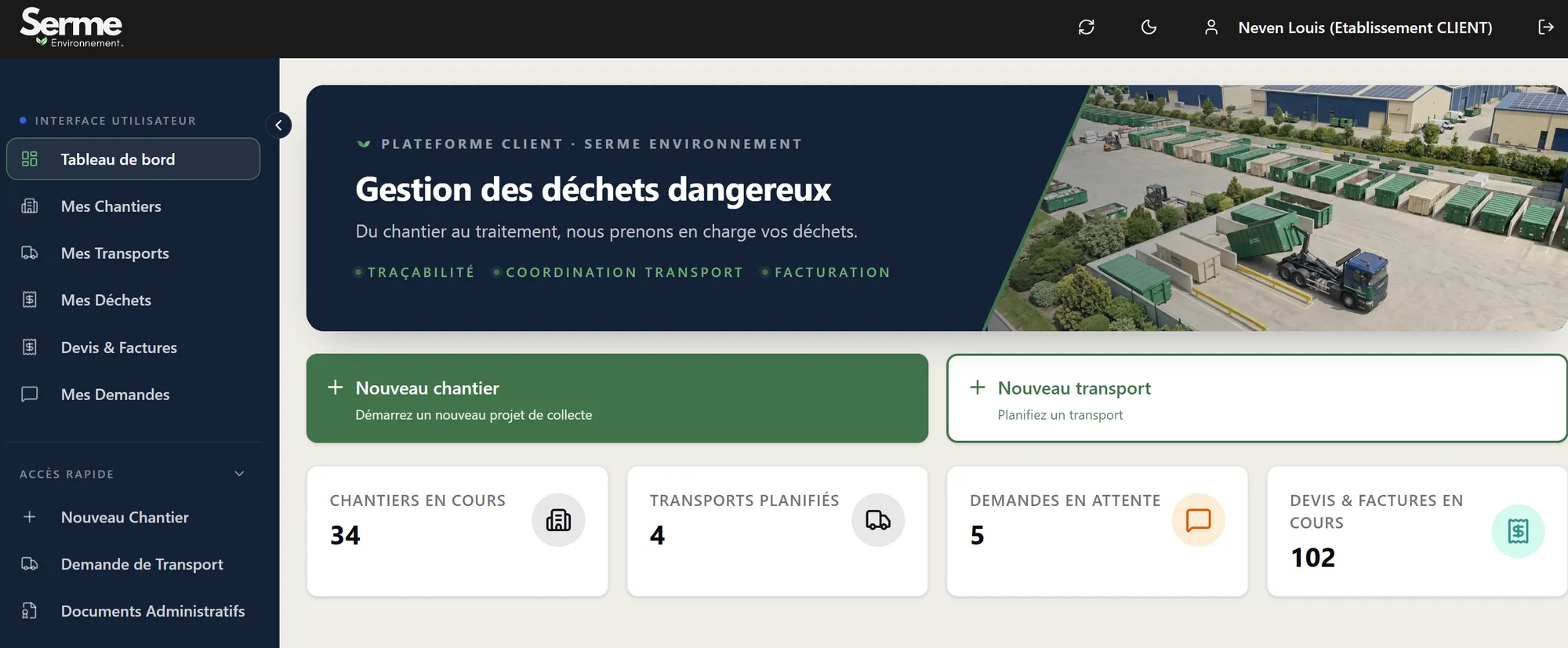Click the Devis & Factures sidebar icon
Image resolution: width=1568 pixels, height=648 pixels.
pos(30,347)
